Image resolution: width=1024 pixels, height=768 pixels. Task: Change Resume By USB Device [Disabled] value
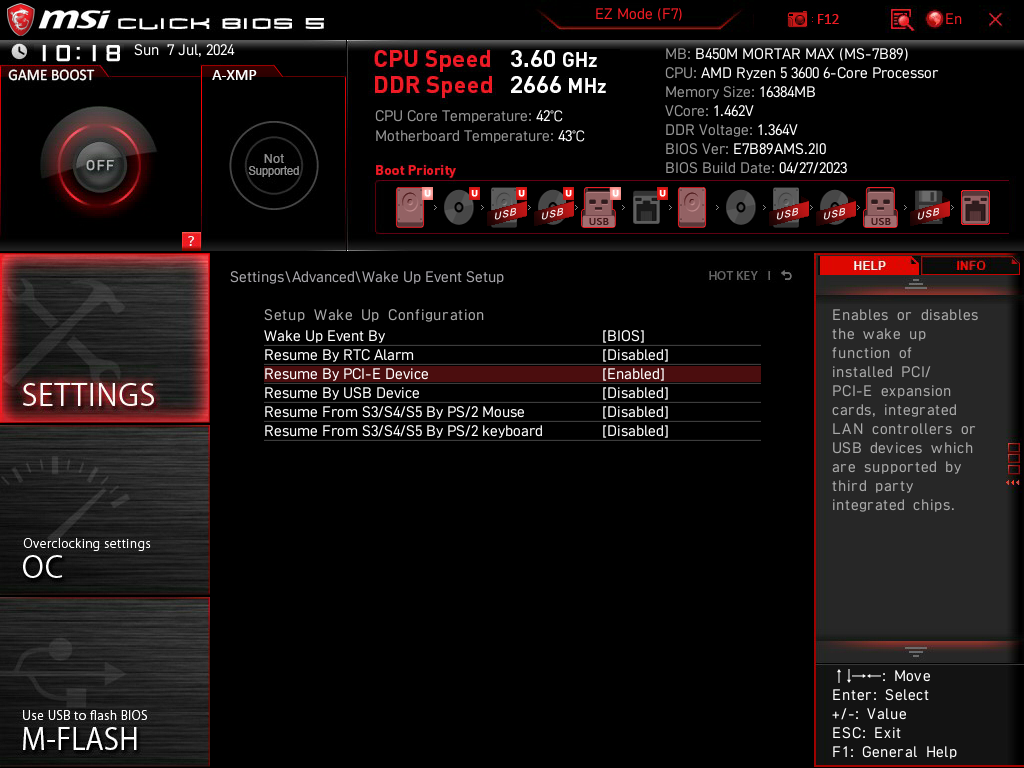click(x=635, y=392)
